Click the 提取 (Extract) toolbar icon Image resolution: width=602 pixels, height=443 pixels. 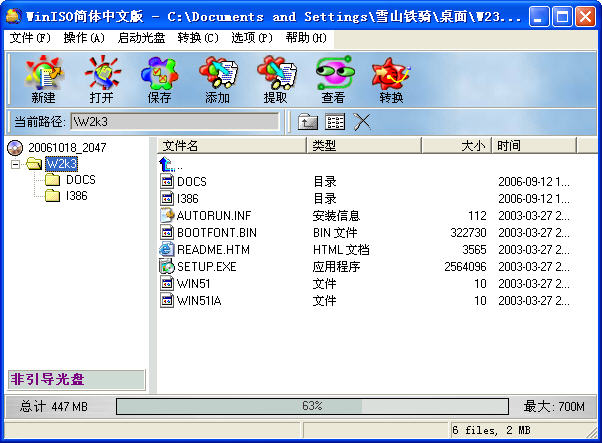pyautogui.click(x=276, y=73)
